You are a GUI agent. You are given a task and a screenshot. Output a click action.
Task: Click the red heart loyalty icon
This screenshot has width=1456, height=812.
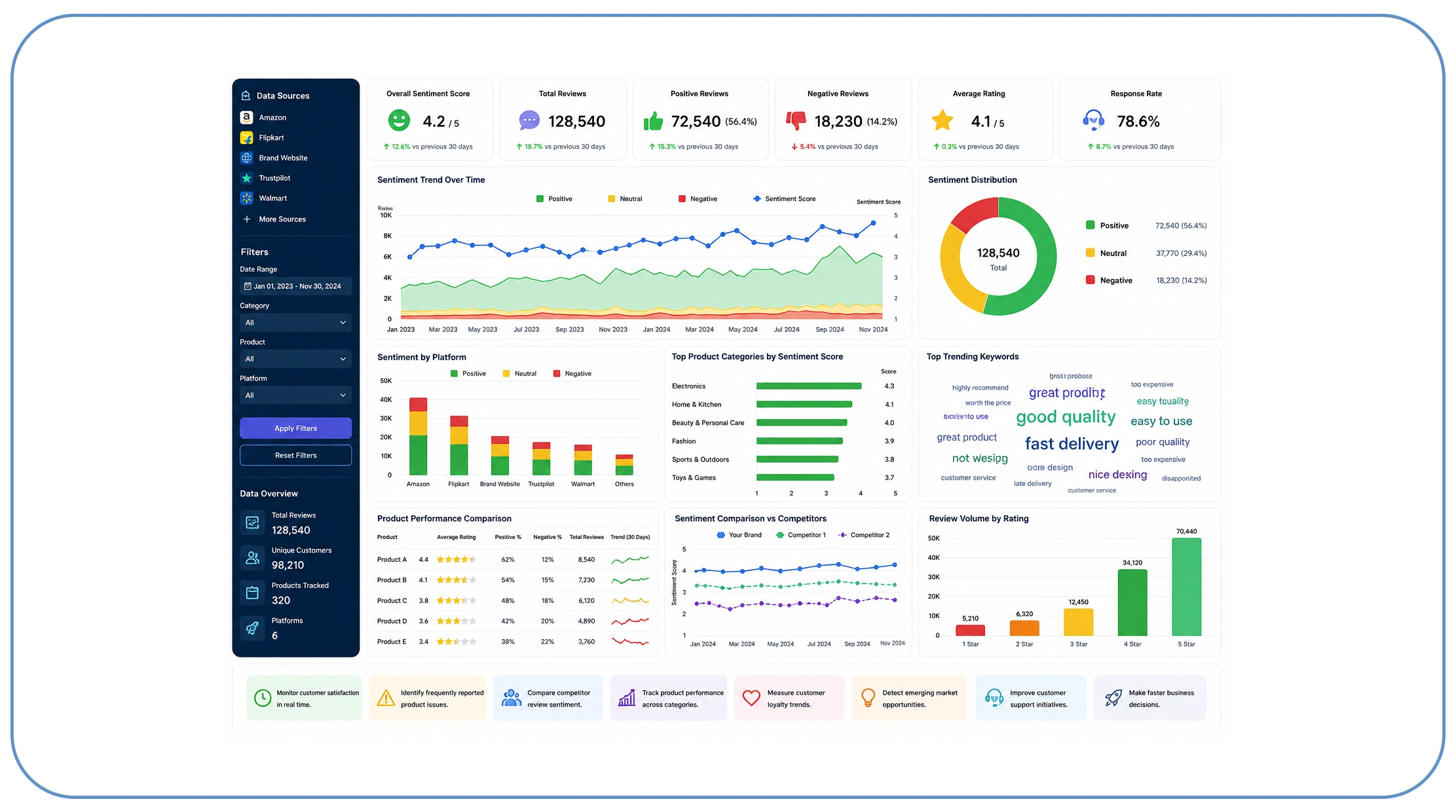(x=751, y=698)
